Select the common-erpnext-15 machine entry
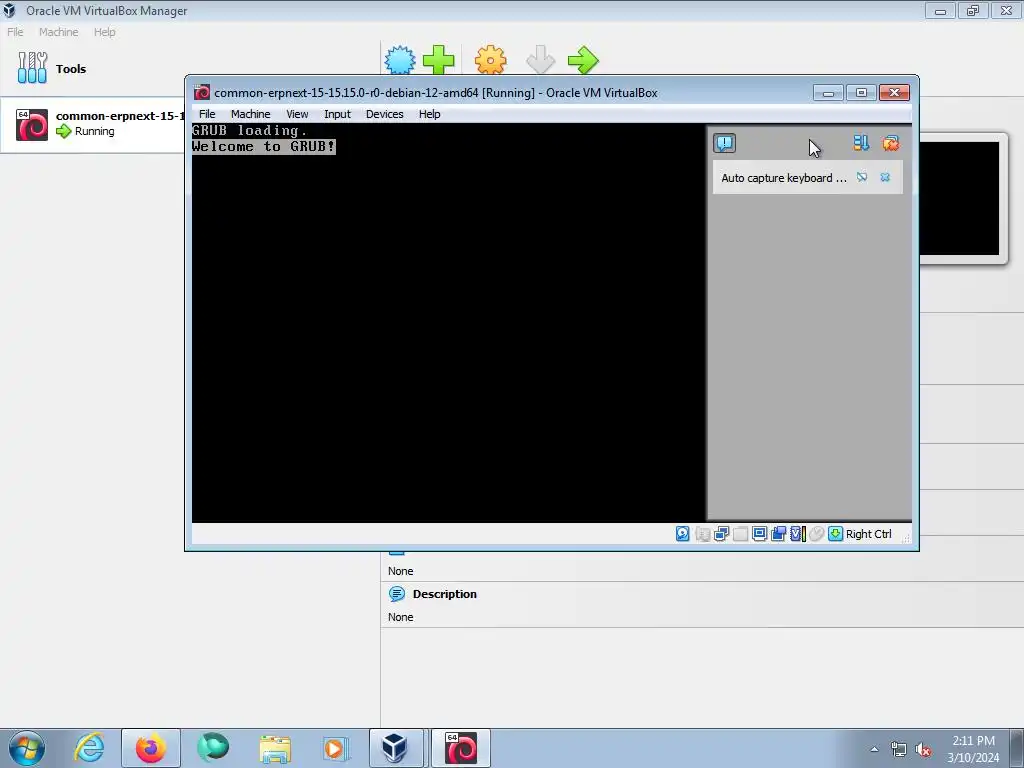This screenshot has width=1024, height=768. tap(92, 125)
